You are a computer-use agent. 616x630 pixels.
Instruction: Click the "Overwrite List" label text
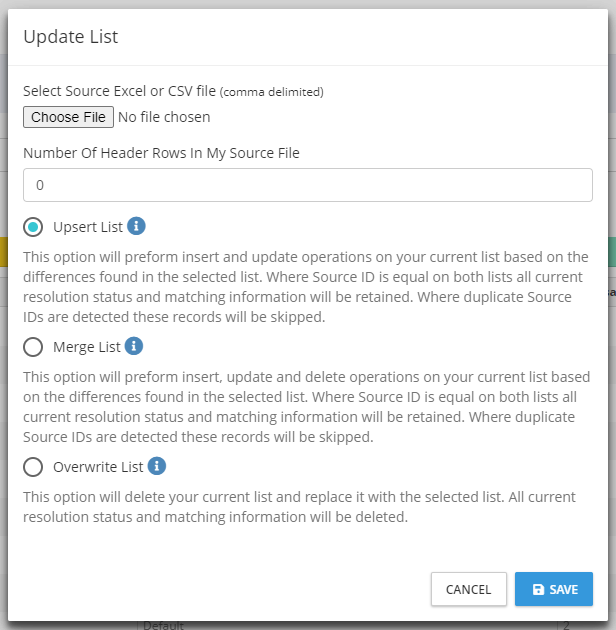pyautogui.click(x=98, y=467)
